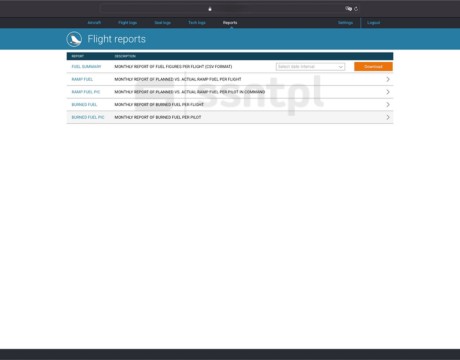Click 'Monthly report of burned fuel per flight' text
The height and width of the screenshot is (360, 460).
click(159, 105)
